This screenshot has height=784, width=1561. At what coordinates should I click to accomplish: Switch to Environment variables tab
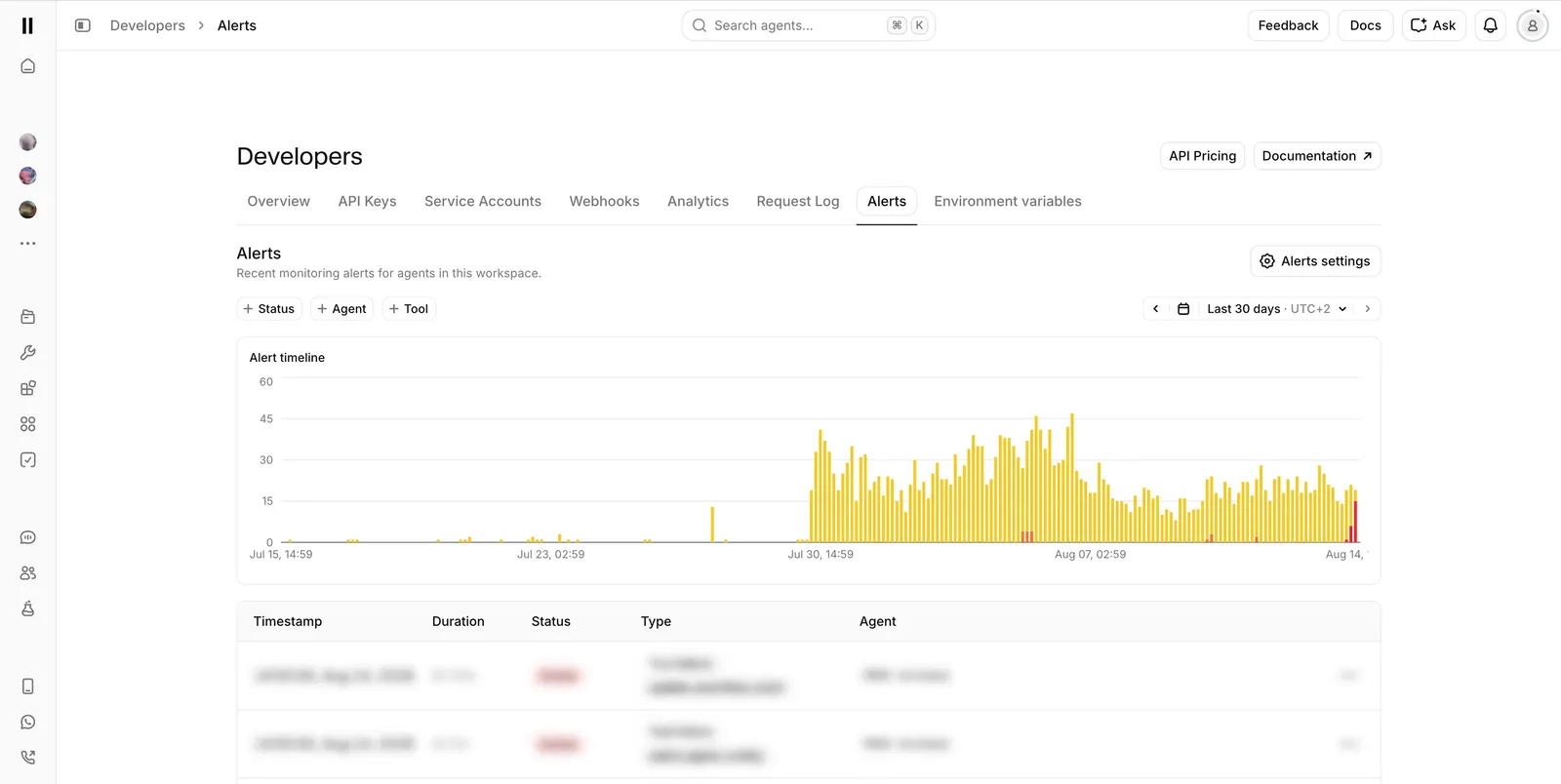1008,202
